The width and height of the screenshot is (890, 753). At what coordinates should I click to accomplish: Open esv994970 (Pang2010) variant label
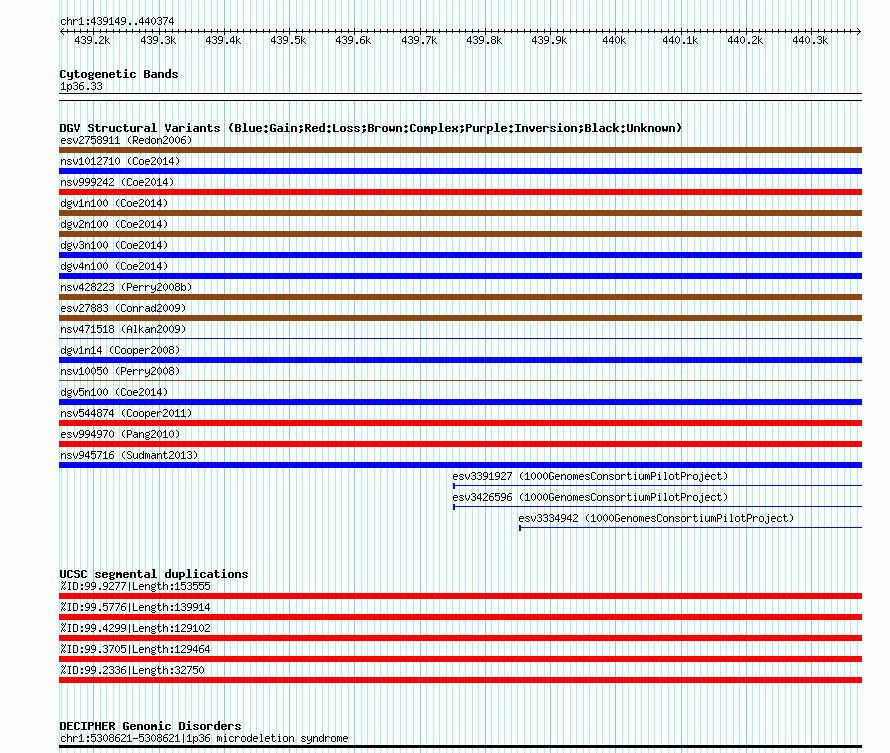point(120,434)
